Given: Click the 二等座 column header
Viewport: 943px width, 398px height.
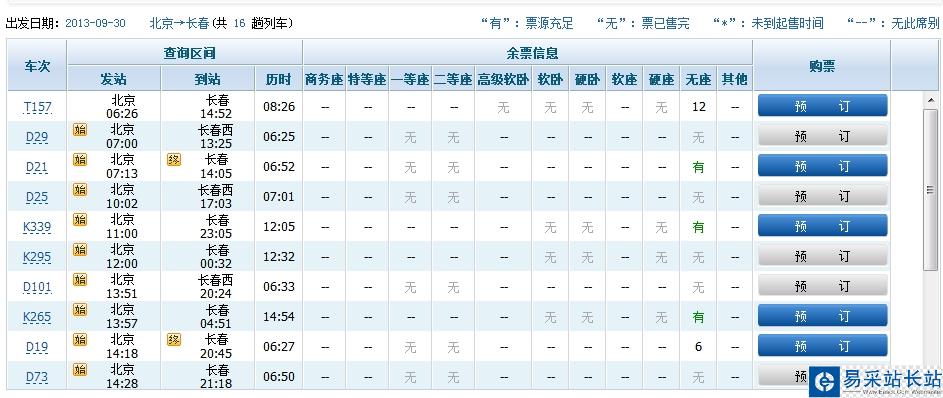Looking at the screenshot, I should click(453, 79).
